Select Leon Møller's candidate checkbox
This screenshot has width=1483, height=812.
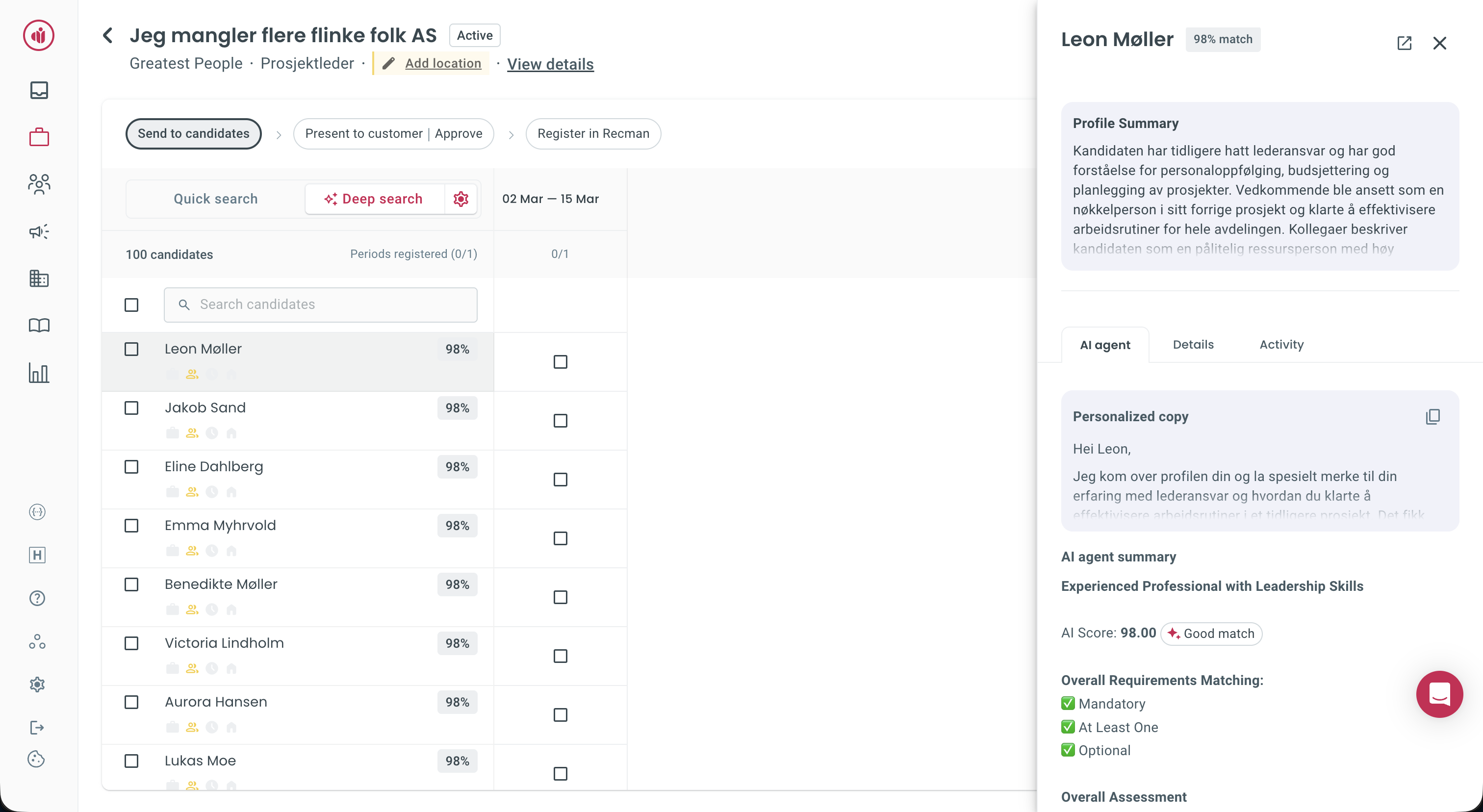132,349
